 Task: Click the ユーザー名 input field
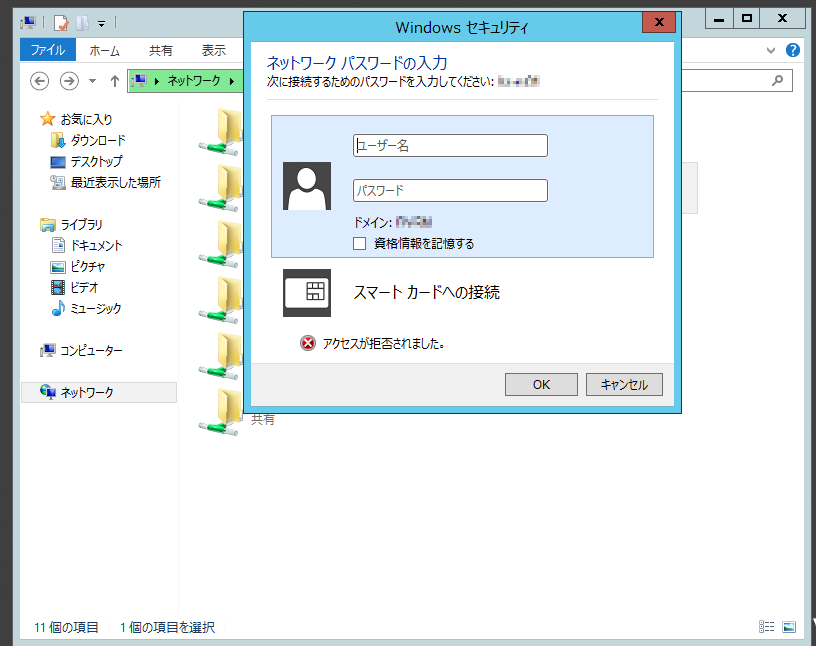pos(450,145)
